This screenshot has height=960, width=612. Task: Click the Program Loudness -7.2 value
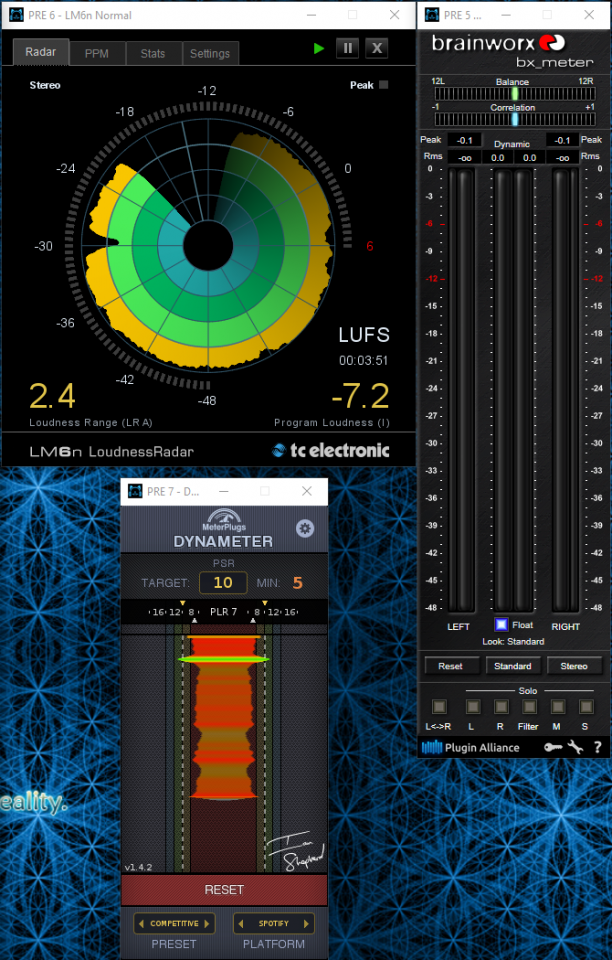point(360,396)
